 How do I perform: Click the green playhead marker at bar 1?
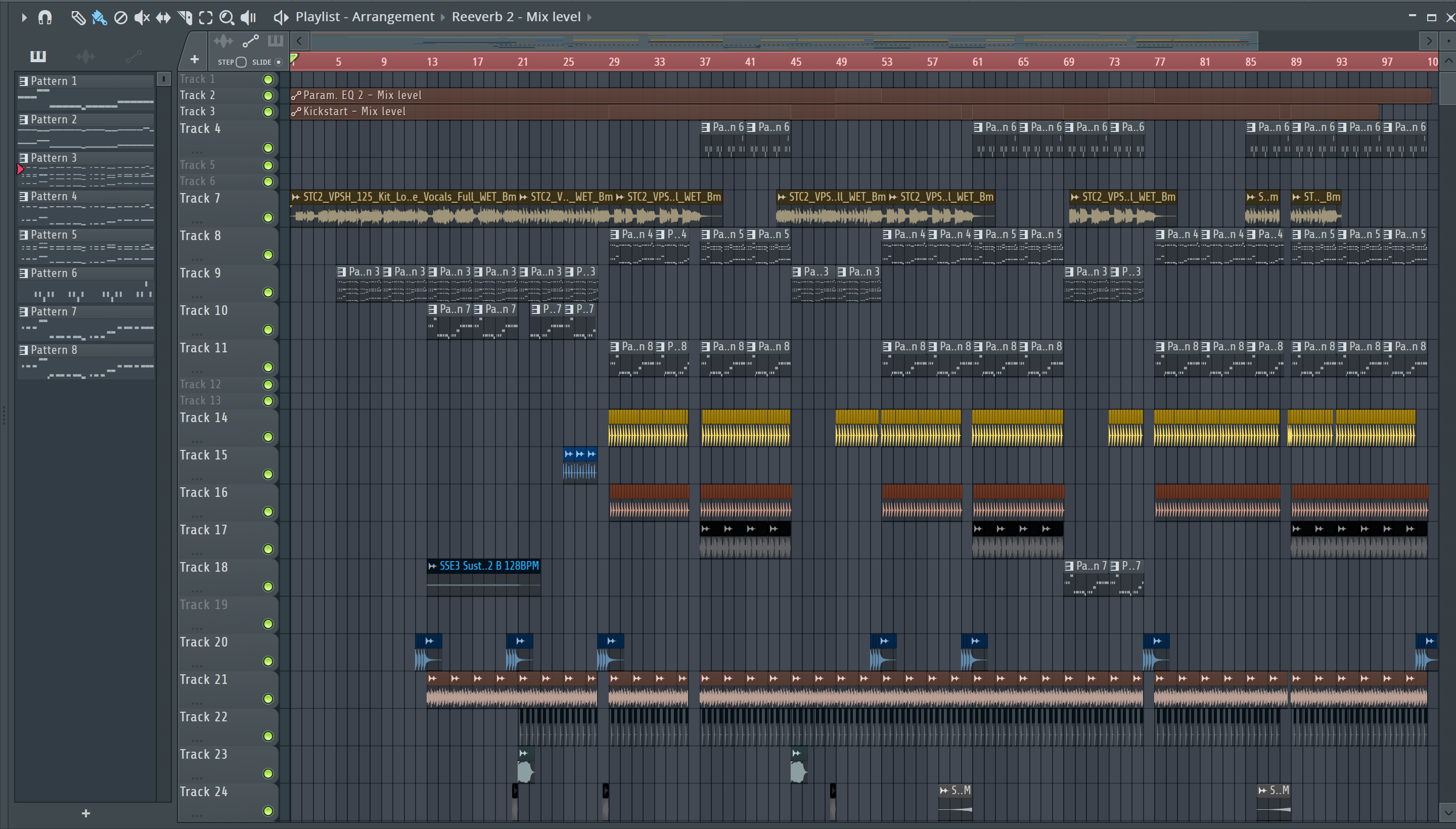click(294, 58)
